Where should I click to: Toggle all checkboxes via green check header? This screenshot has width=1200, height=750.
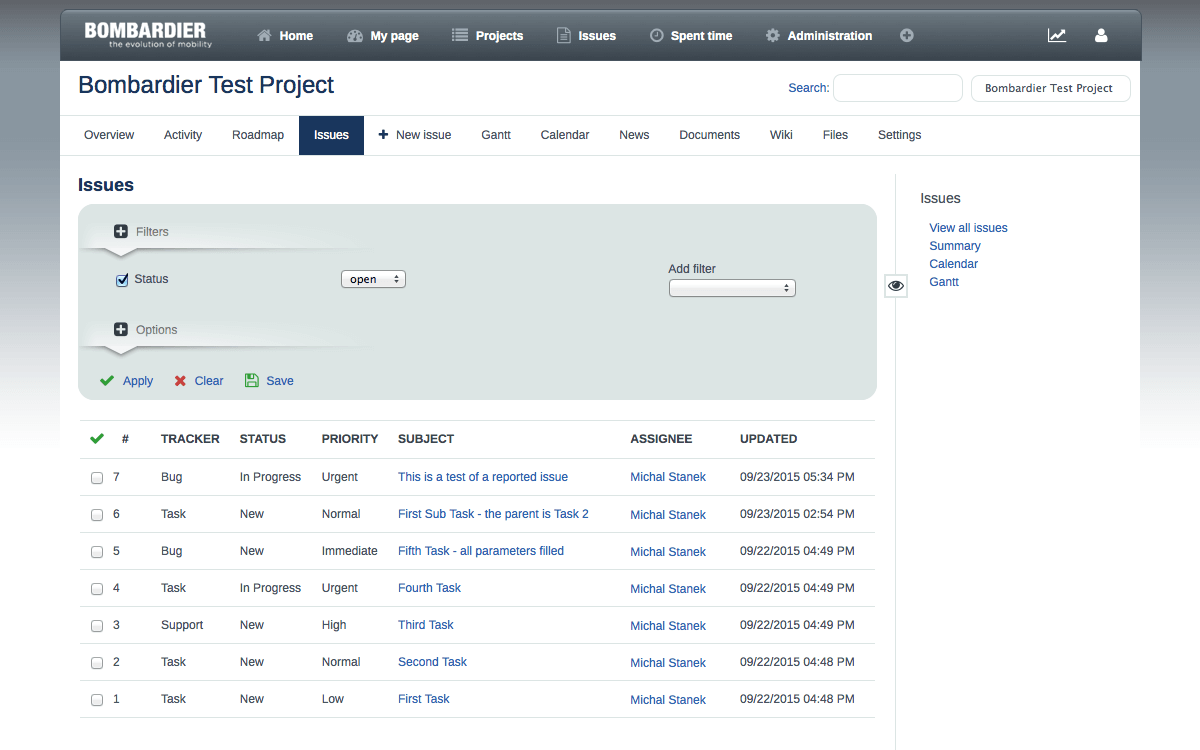pyautogui.click(x=97, y=438)
